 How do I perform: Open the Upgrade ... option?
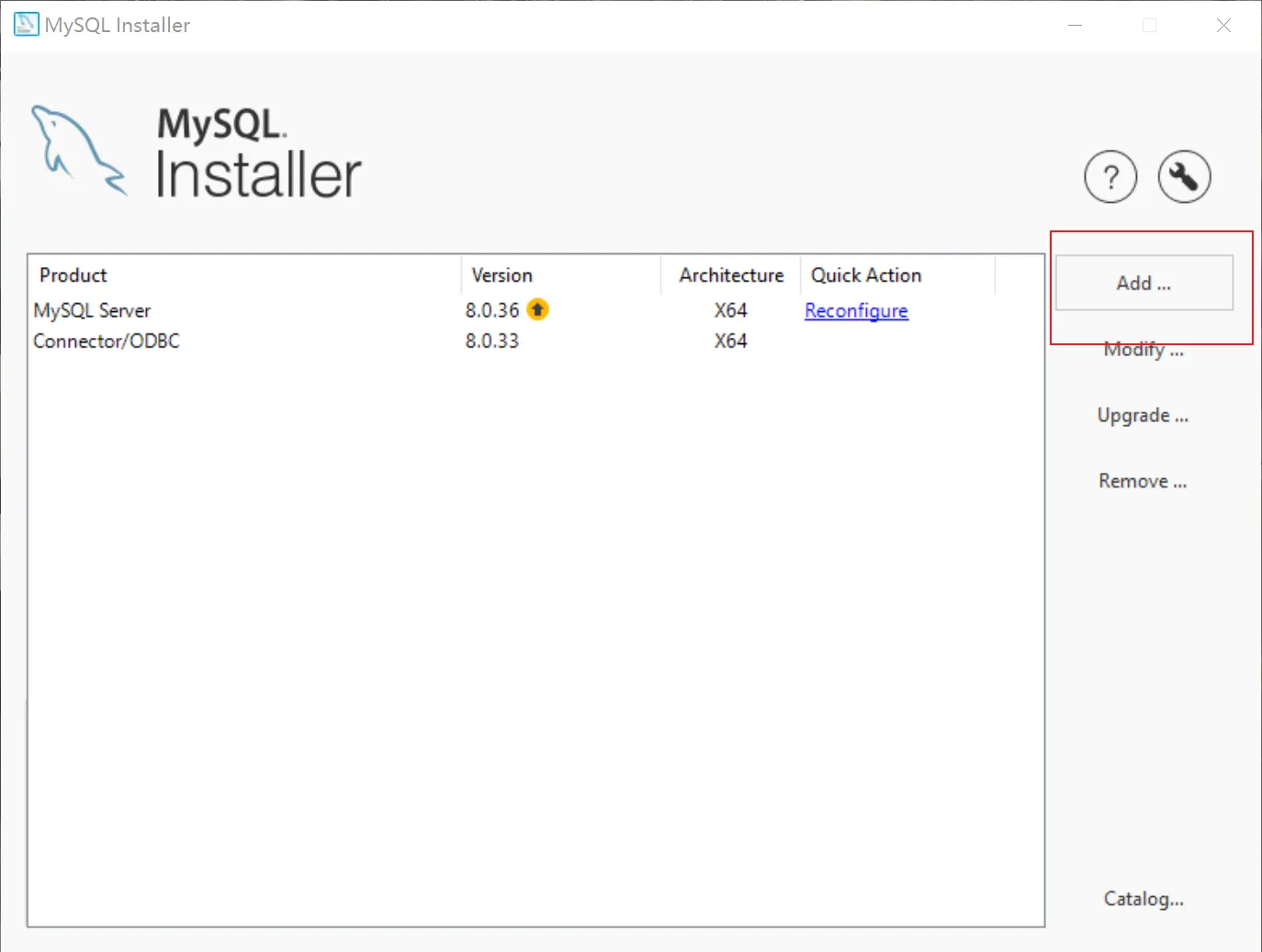click(1143, 415)
